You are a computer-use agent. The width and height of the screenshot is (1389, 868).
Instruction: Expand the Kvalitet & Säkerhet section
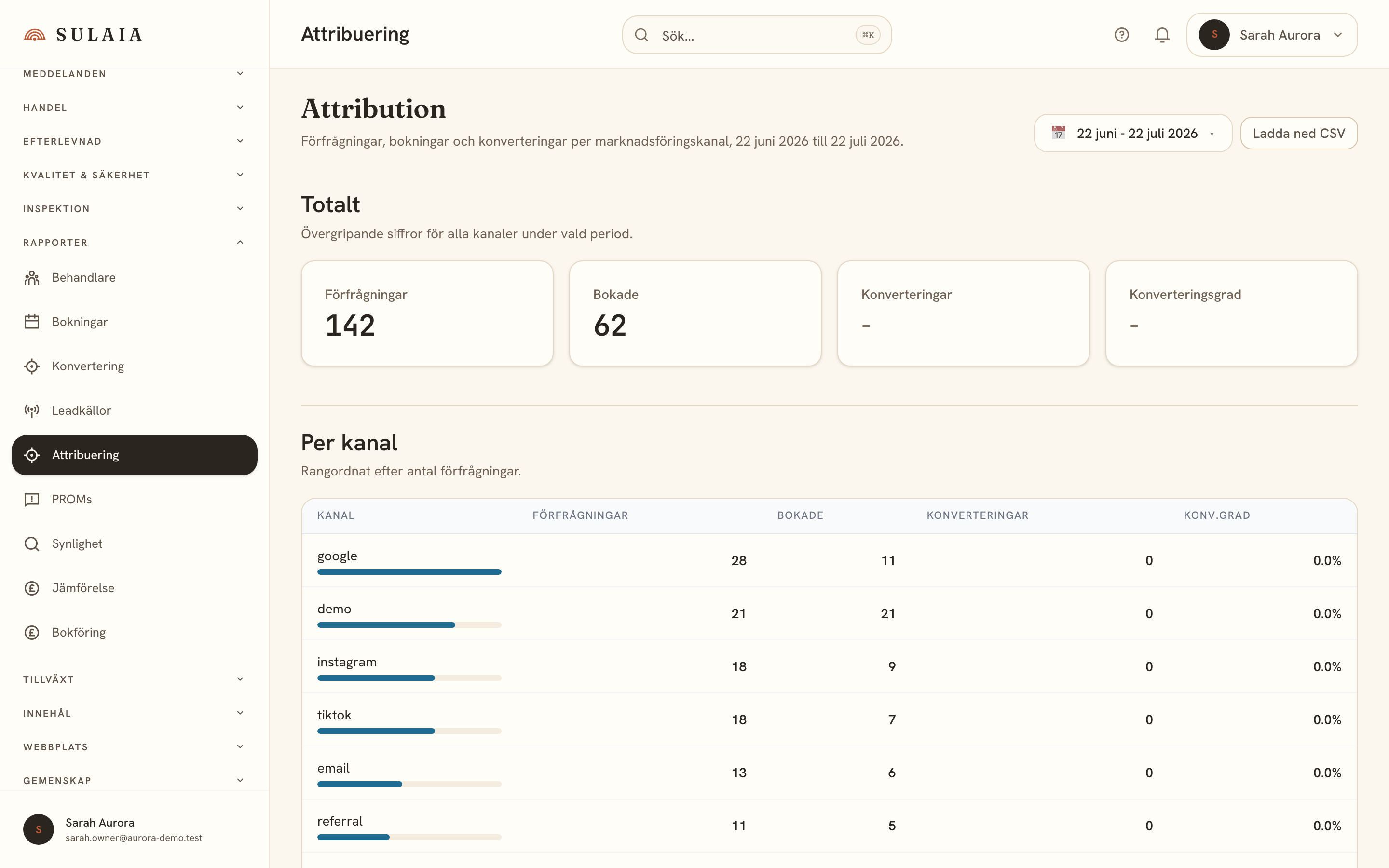134,175
